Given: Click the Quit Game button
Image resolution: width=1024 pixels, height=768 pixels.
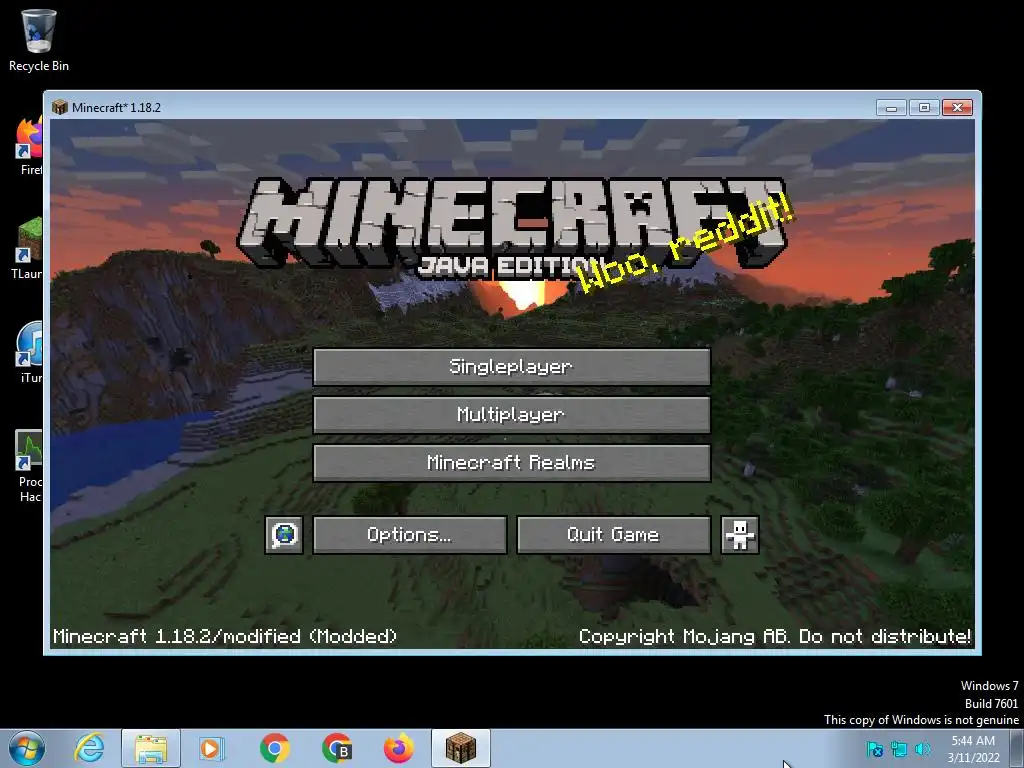Looking at the screenshot, I should 613,535.
